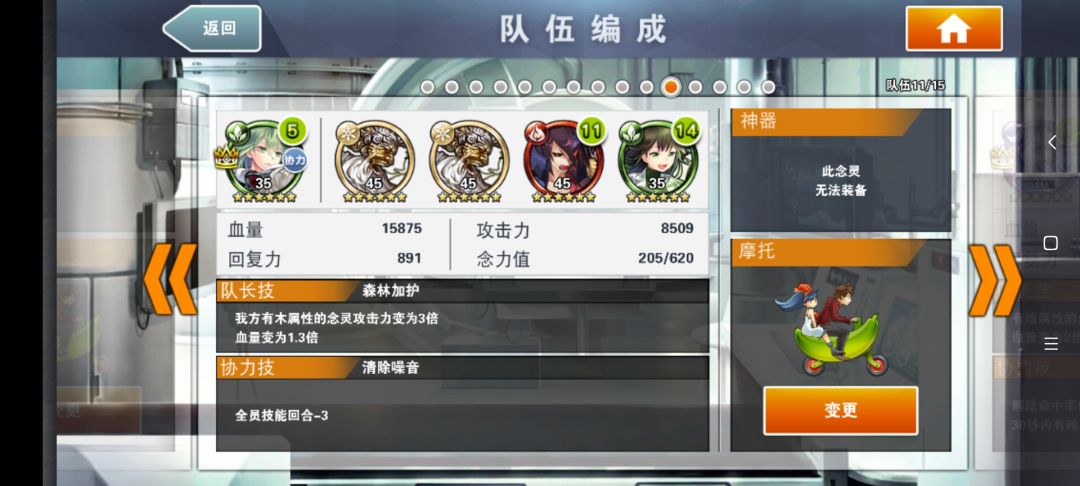Open the Android recent apps menu icon

tap(1051, 344)
